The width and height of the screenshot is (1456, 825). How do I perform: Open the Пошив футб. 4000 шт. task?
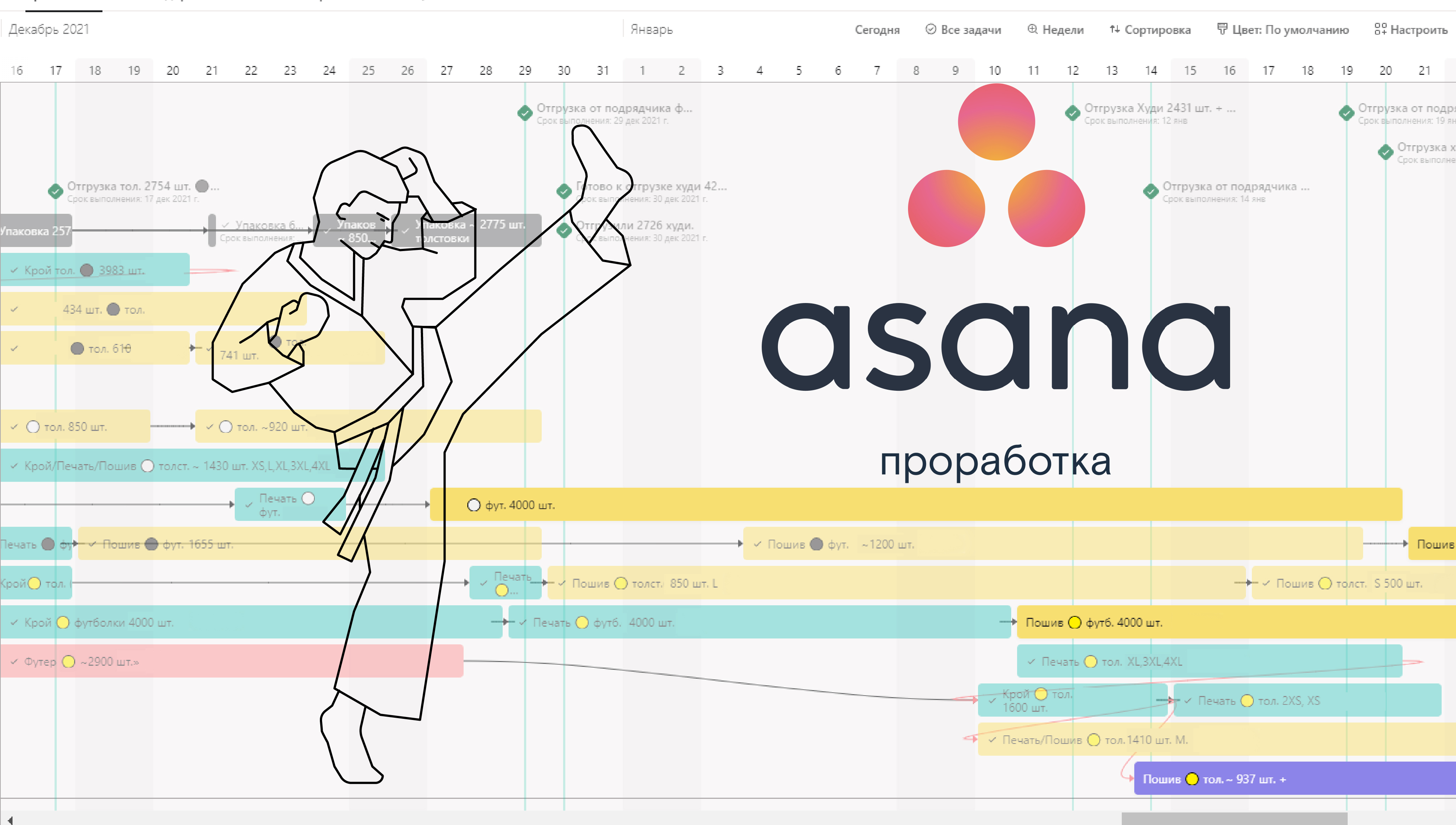tap(1236, 622)
